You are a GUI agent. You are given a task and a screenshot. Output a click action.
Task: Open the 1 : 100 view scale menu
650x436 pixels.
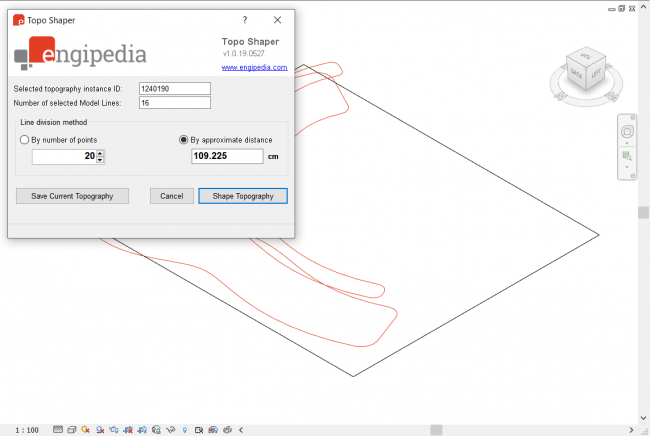click(x=27, y=429)
